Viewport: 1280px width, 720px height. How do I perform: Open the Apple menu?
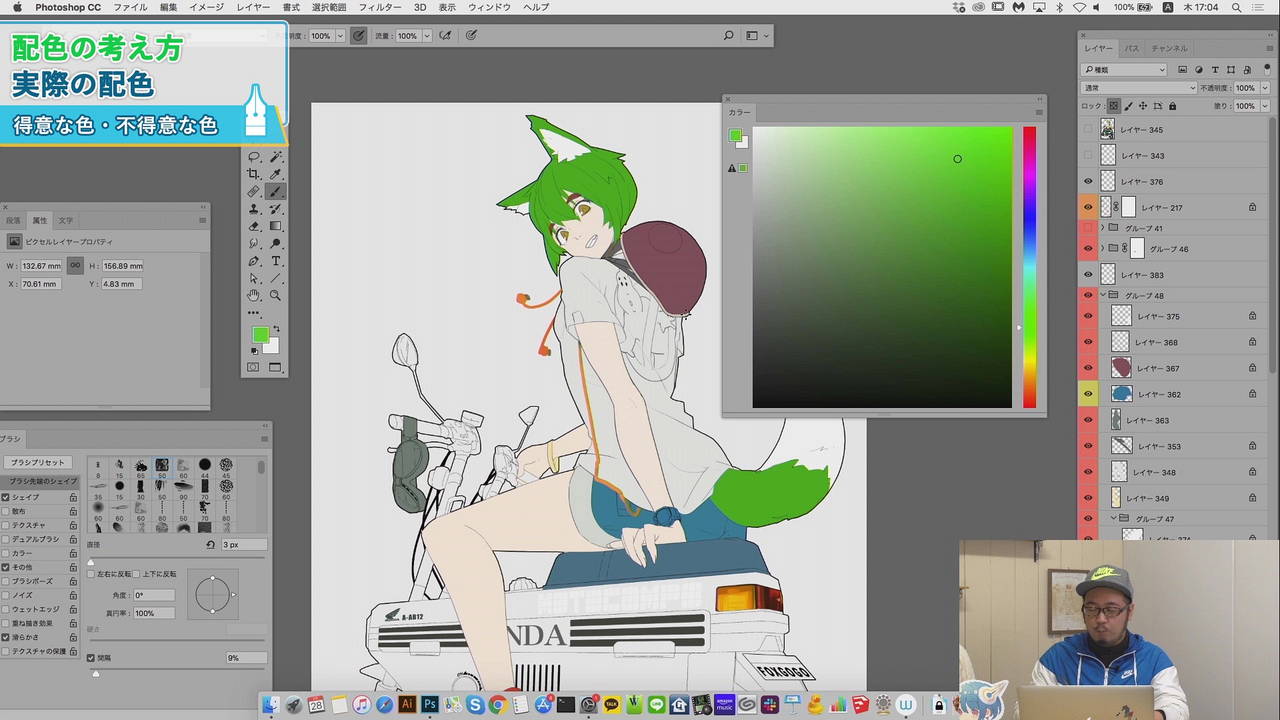[17, 7]
